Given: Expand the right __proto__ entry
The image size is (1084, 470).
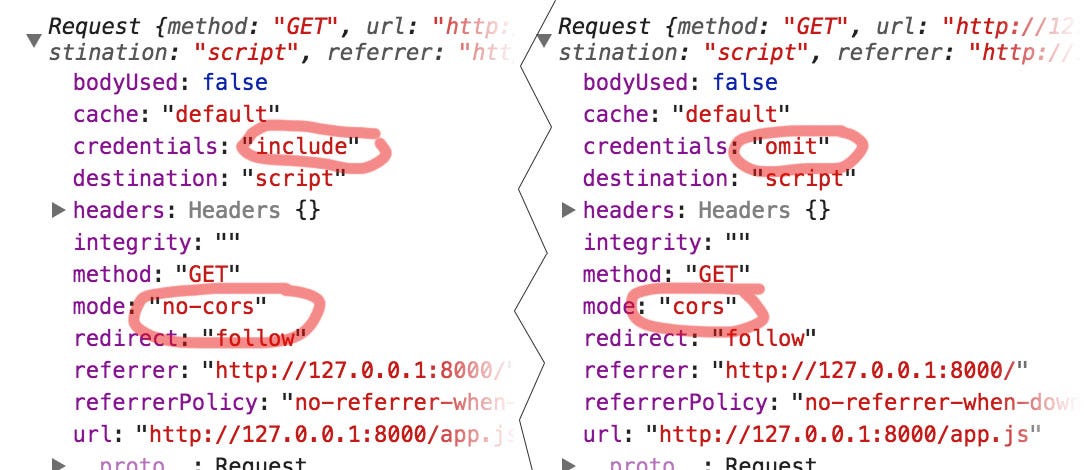Looking at the screenshot, I should point(569,464).
